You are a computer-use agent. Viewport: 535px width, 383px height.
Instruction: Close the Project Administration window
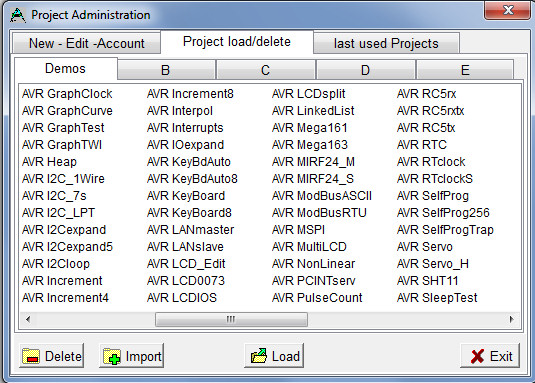(508, 10)
